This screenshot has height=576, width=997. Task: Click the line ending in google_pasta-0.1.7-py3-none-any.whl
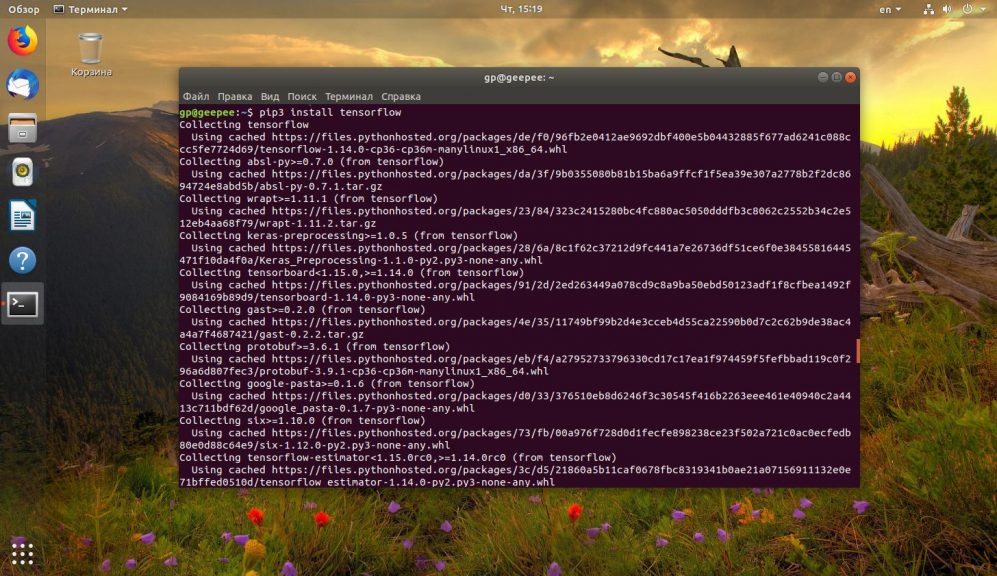point(327,408)
